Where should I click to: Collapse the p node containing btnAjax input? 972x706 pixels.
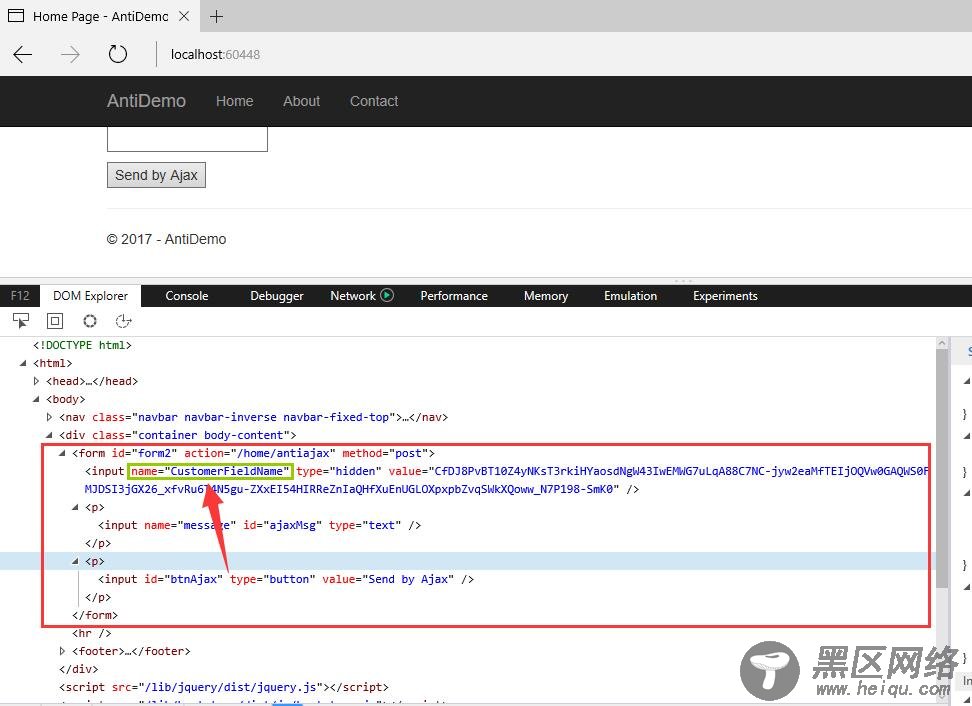[75, 561]
